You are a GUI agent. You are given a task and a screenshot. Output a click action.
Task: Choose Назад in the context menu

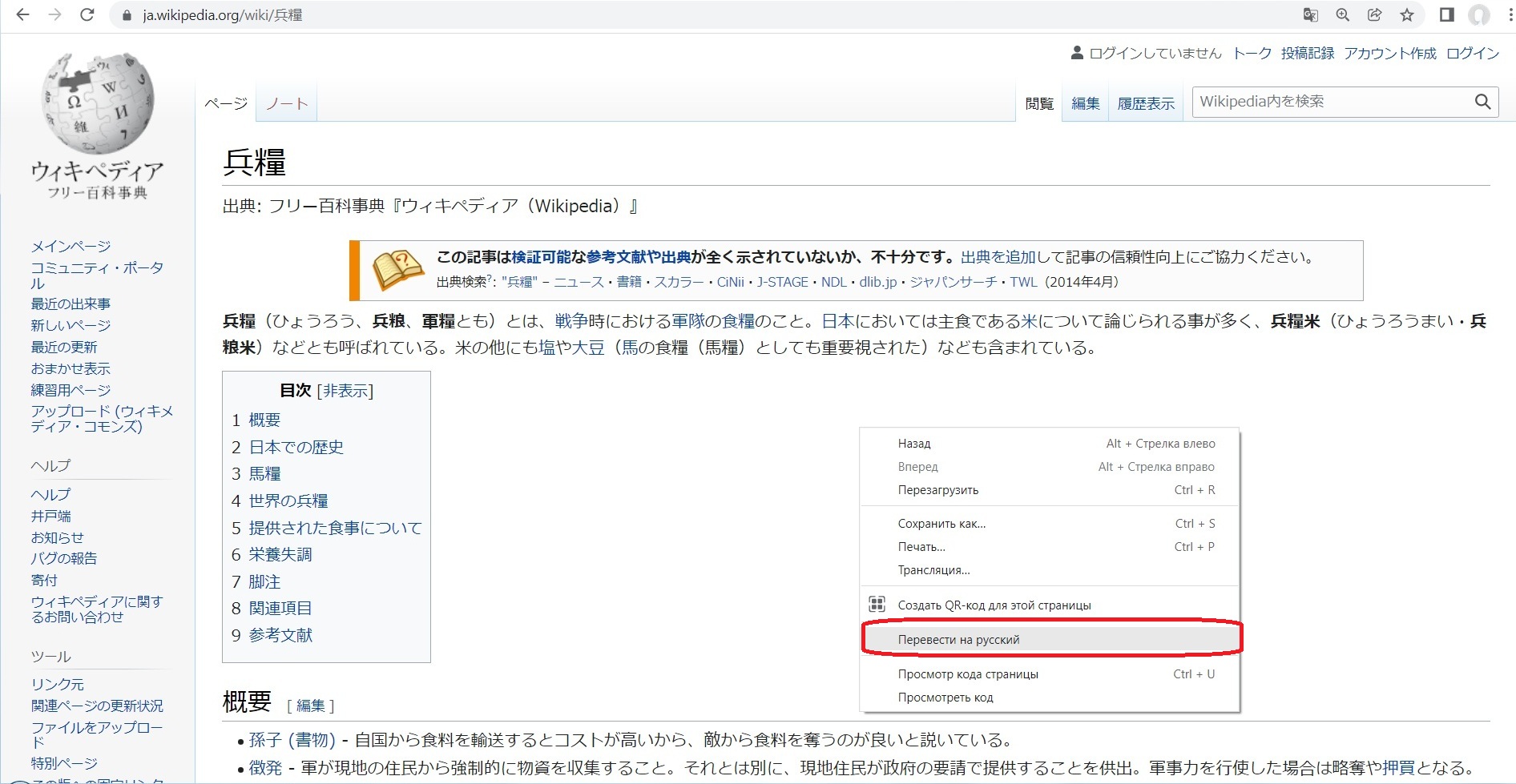click(1050, 443)
